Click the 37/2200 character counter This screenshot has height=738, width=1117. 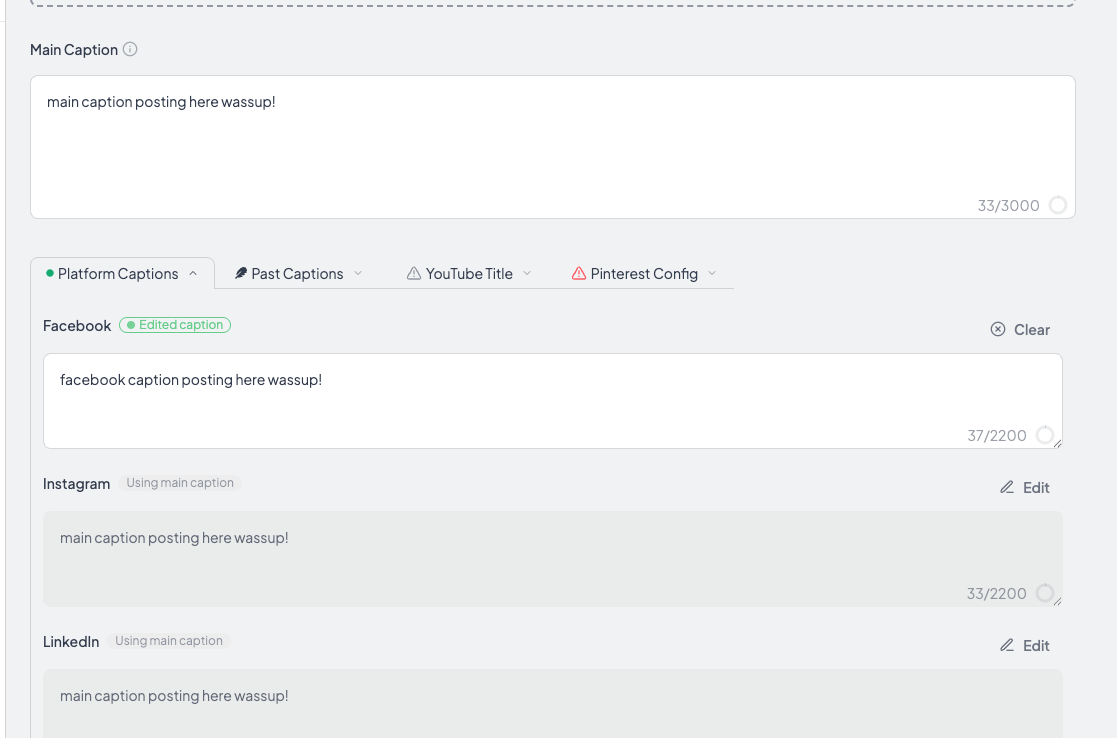click(997, 435)
